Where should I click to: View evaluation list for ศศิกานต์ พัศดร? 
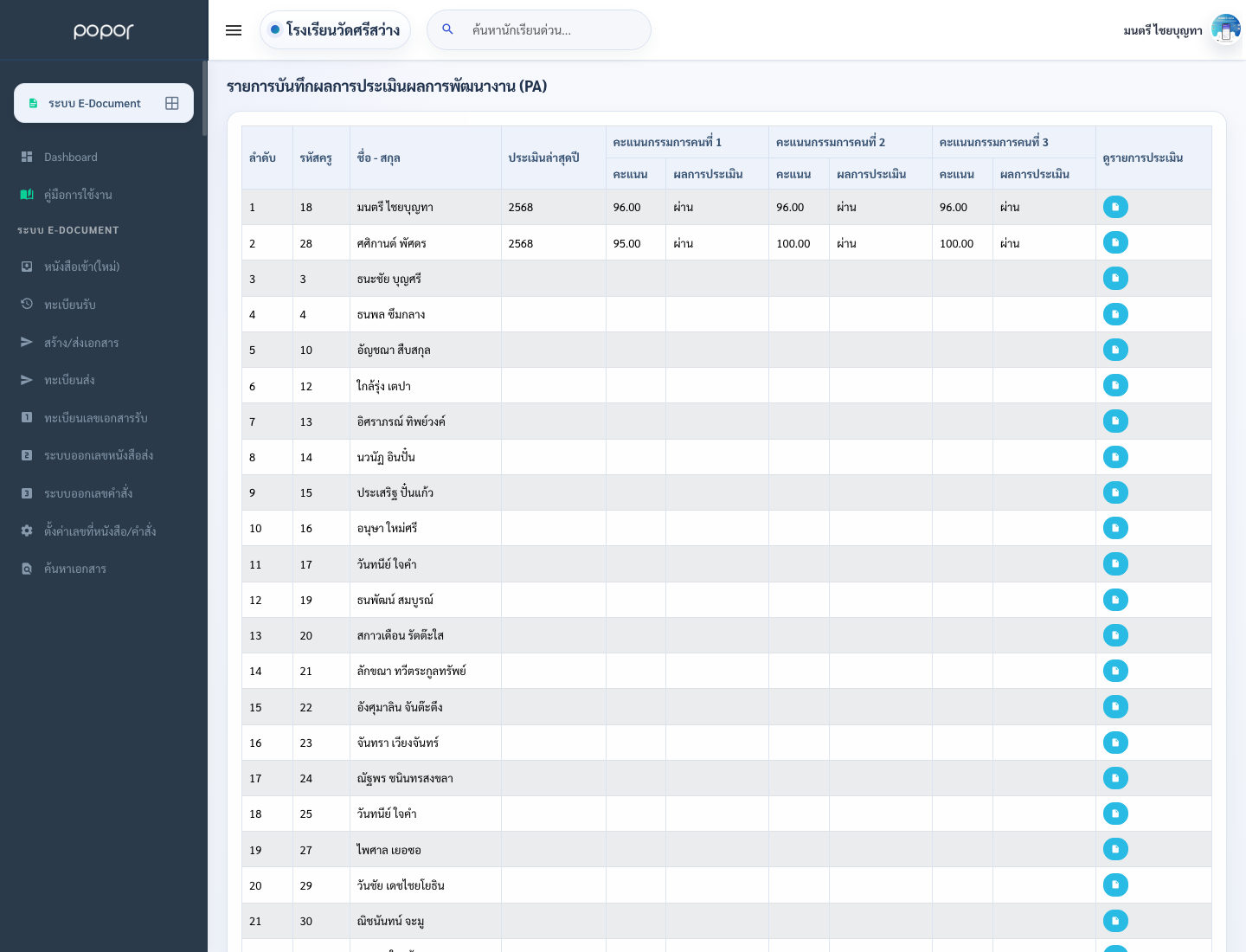(x=1115, y=242)
